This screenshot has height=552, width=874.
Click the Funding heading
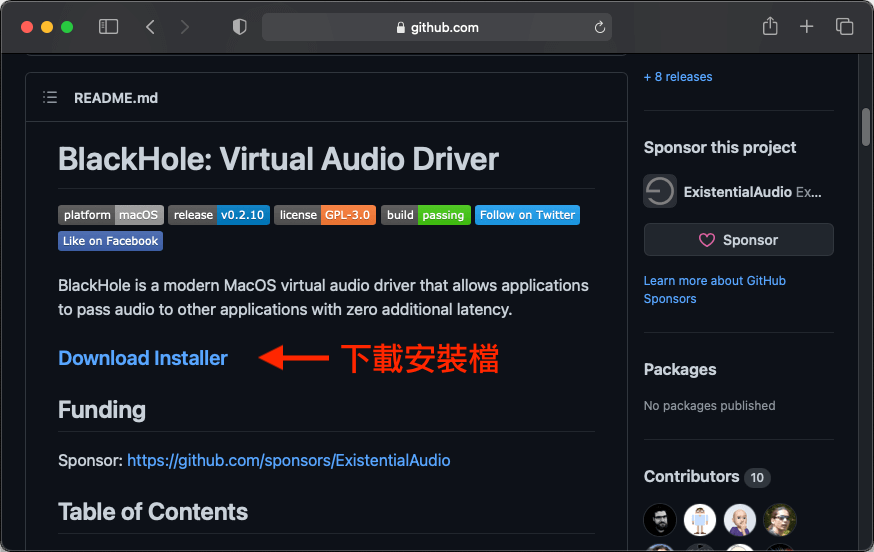tap(102, 410)
